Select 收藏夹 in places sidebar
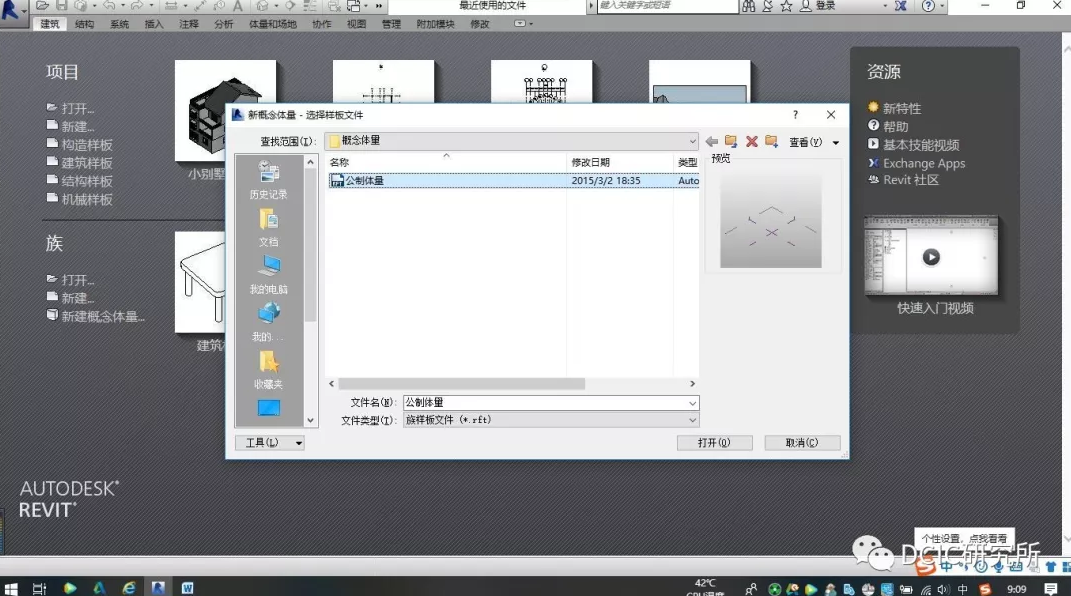Image resolution: width=1071 pixels, height=596 pixels. (x=268, y=368)
